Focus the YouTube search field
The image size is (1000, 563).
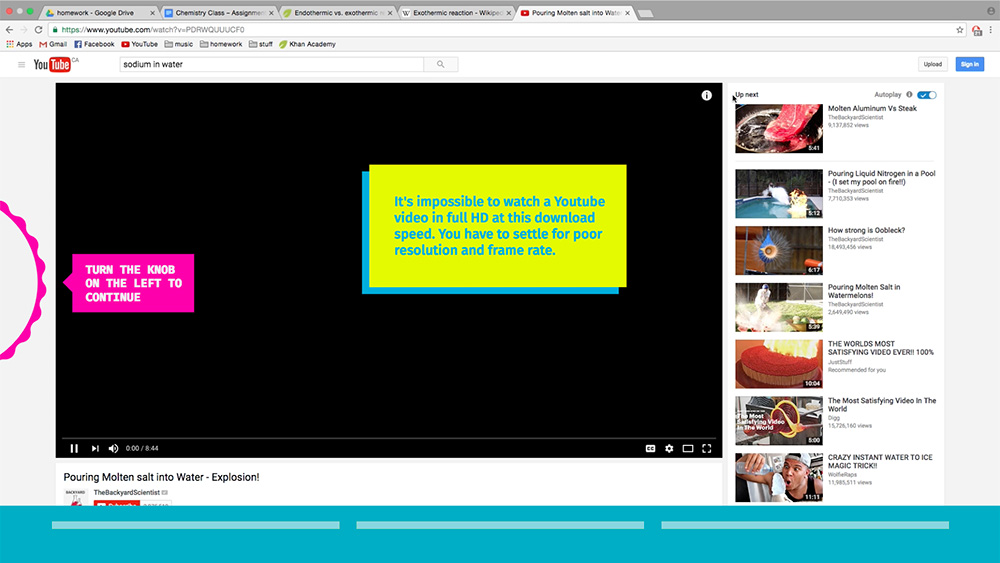click(272, 64)
